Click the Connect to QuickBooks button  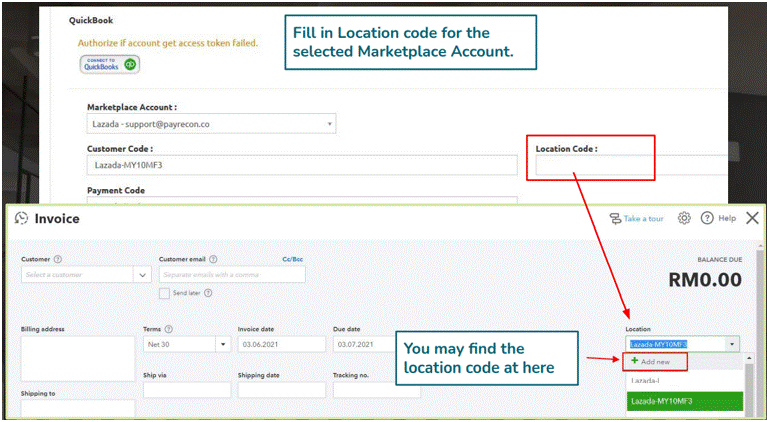click(110, 64)
